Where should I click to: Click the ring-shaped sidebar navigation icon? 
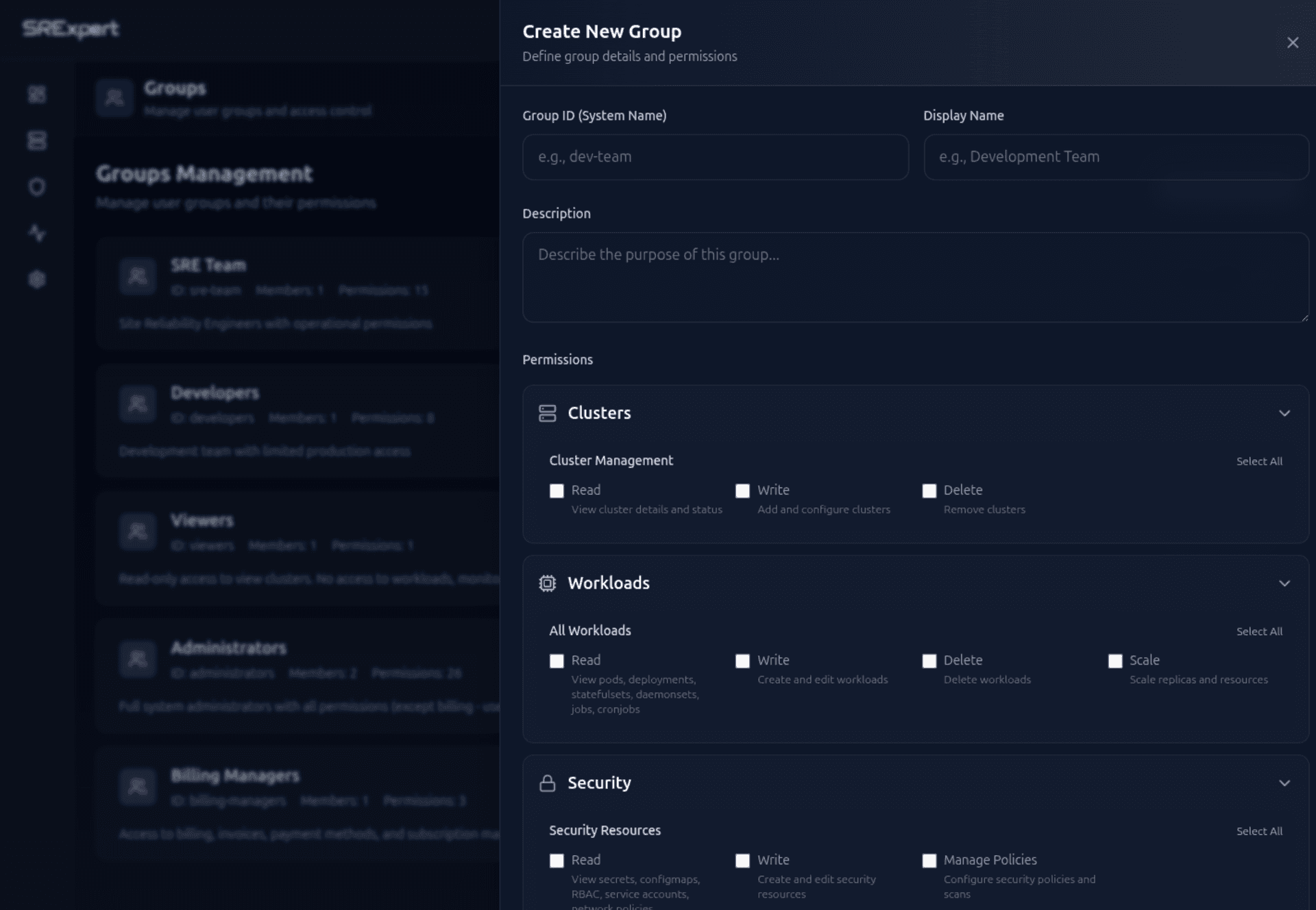click(x=37, y=186)
